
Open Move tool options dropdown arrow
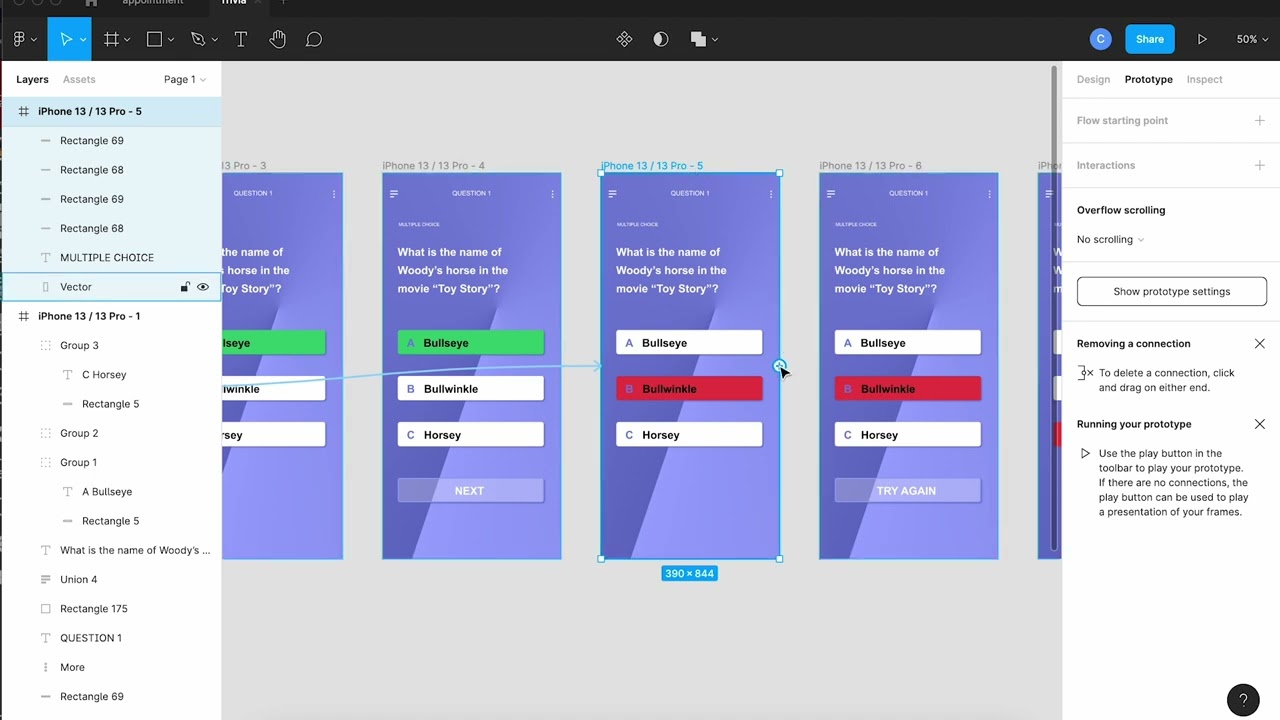84,40
